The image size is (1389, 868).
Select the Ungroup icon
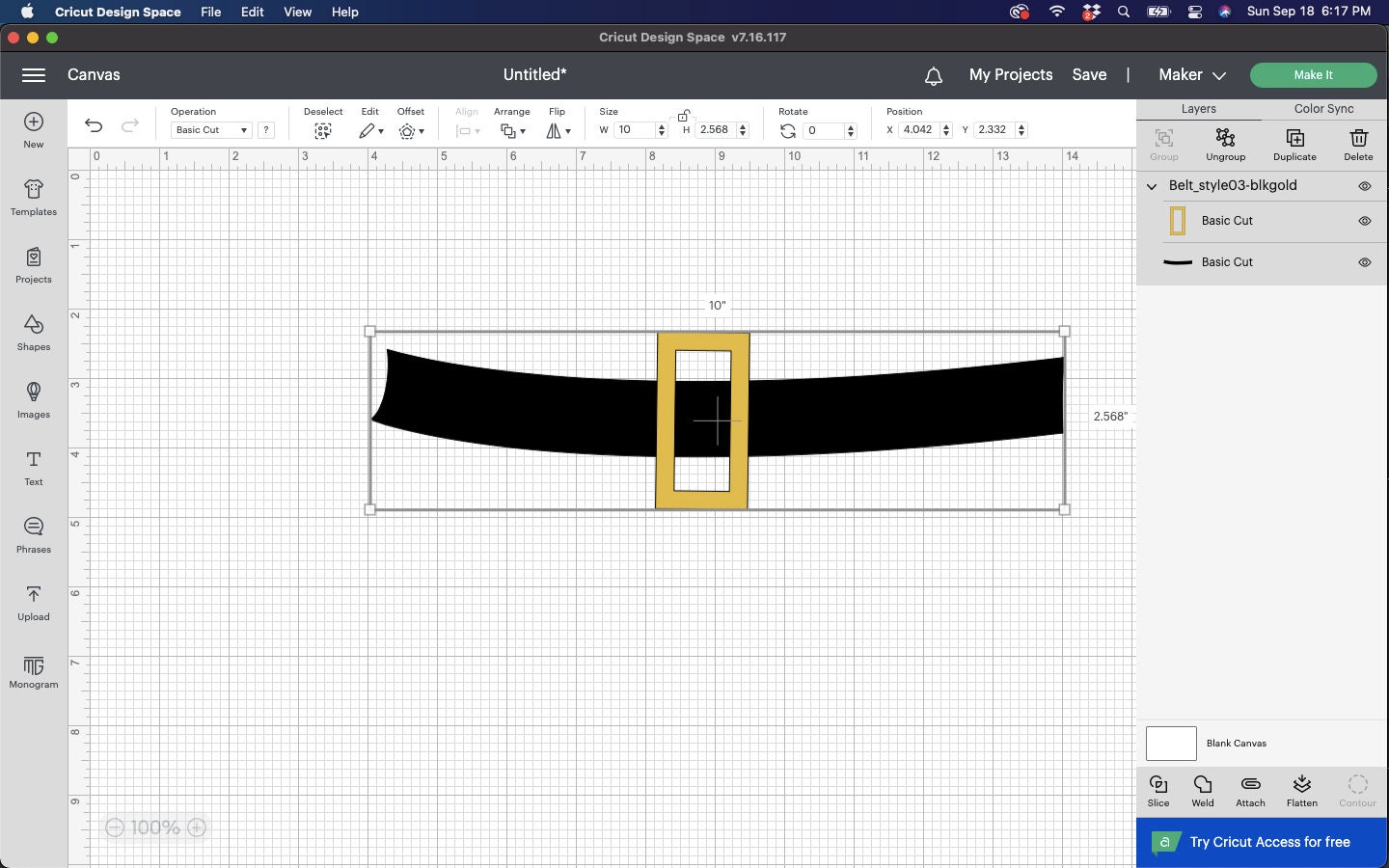click(1225, 145)
